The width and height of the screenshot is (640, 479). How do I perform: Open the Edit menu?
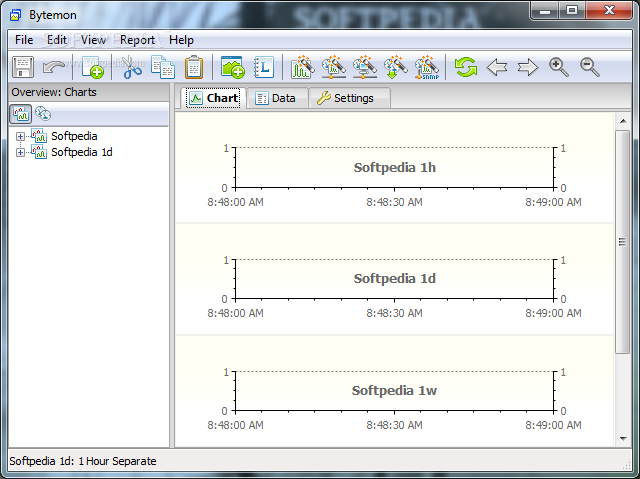[57, 40]
